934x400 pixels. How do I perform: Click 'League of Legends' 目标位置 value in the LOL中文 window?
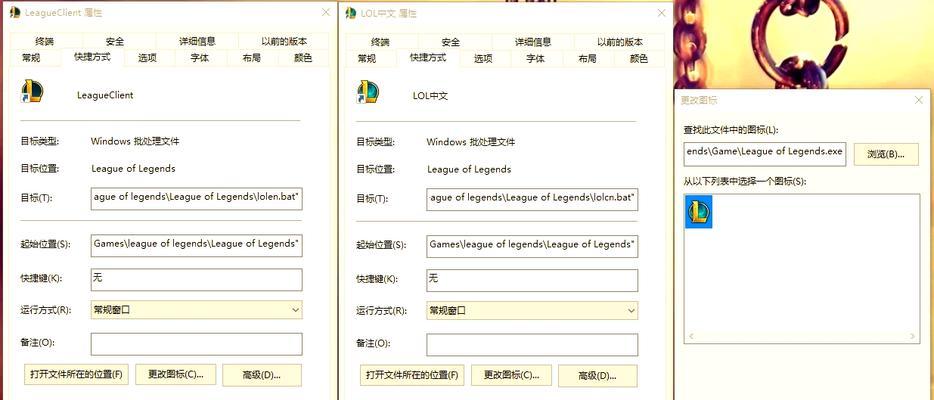point(469,169)
